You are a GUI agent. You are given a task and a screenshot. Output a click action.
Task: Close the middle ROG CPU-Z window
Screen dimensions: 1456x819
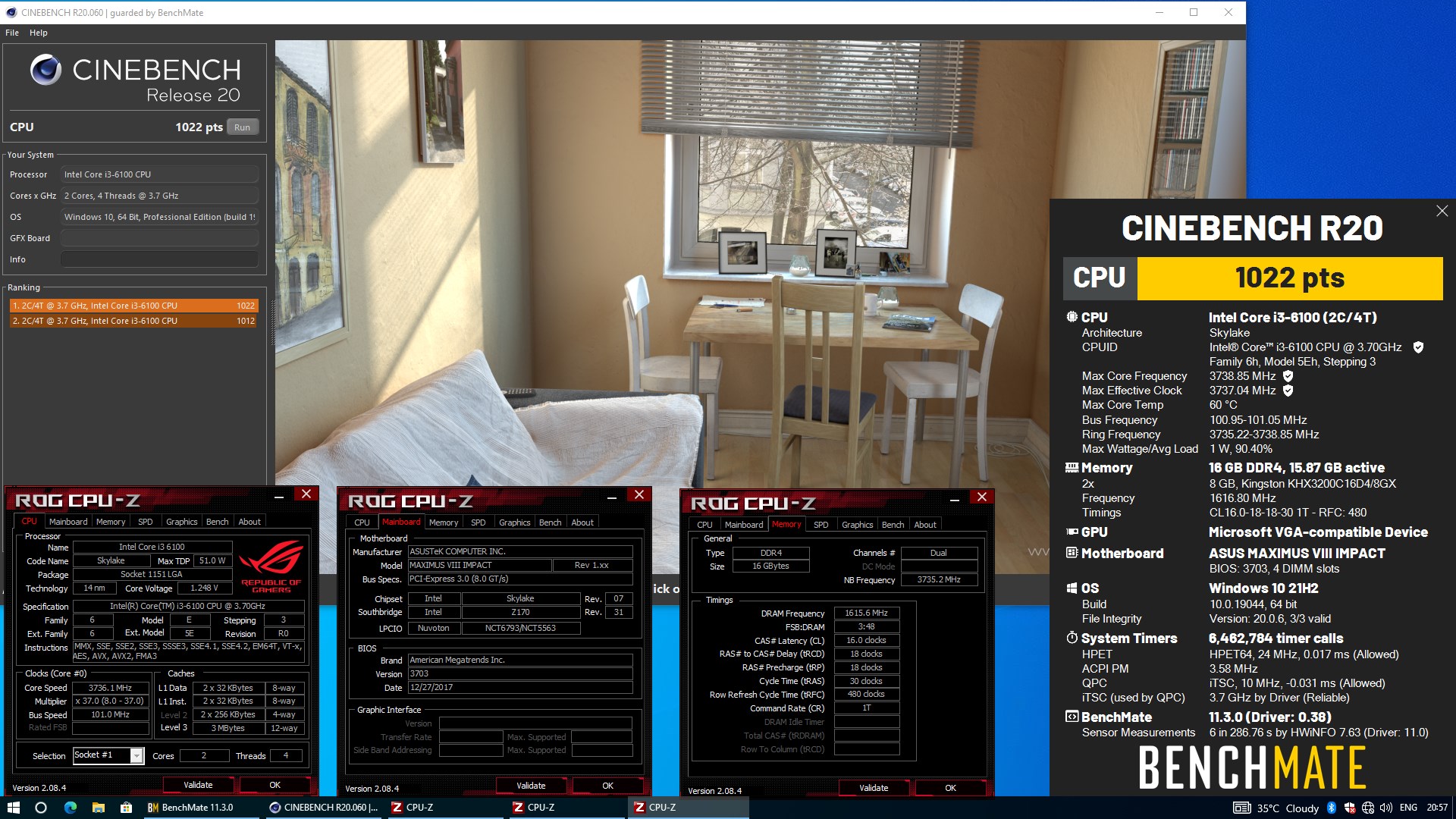pos(639,494)
